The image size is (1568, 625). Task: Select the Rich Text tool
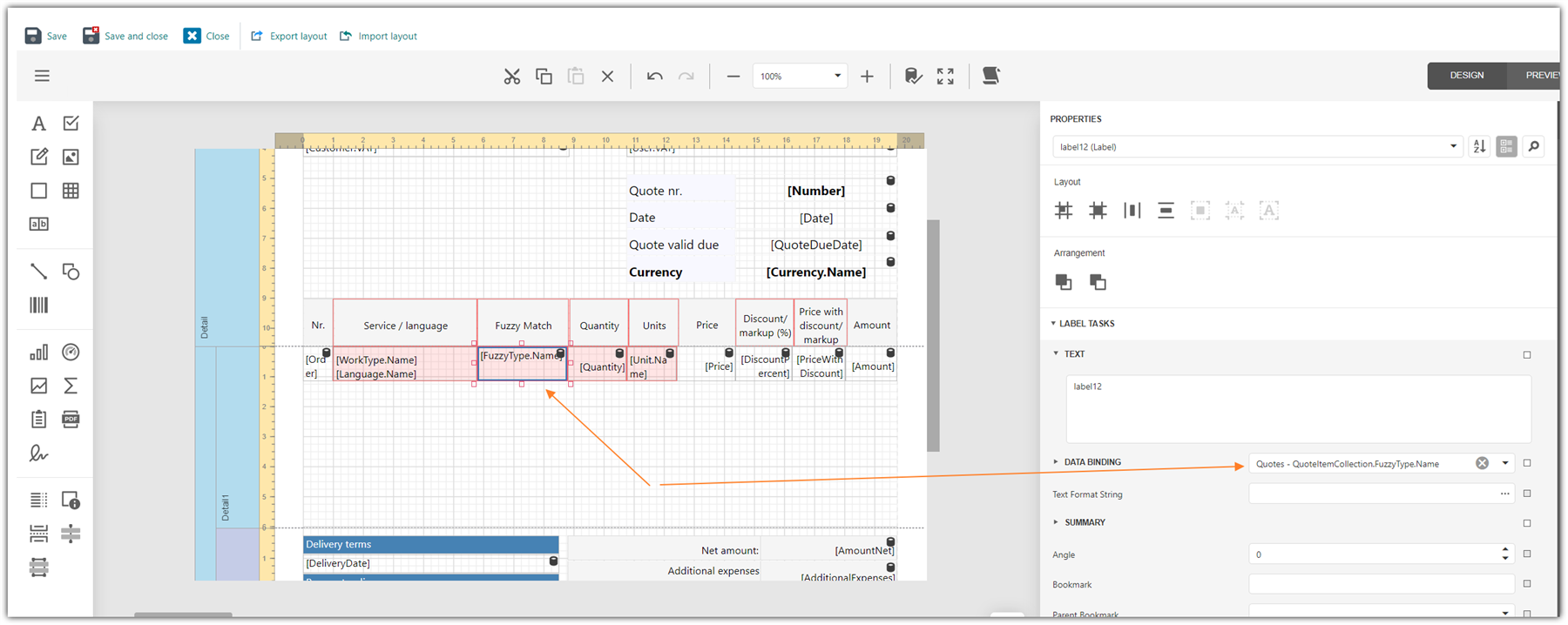coord(38,157)
